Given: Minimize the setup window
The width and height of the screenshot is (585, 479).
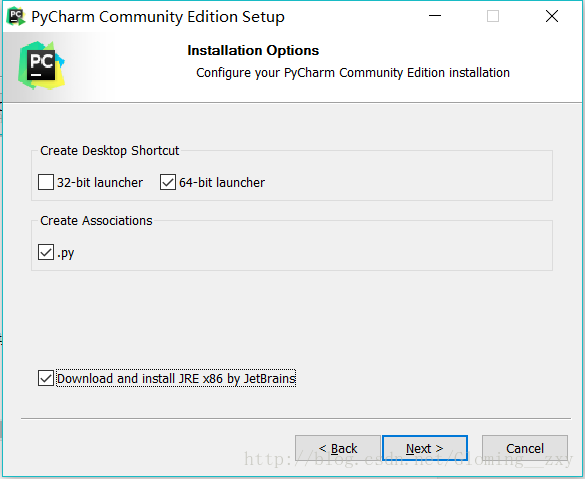Looking at the screenshot, I should pyautogui.click(x=435, y=16).
